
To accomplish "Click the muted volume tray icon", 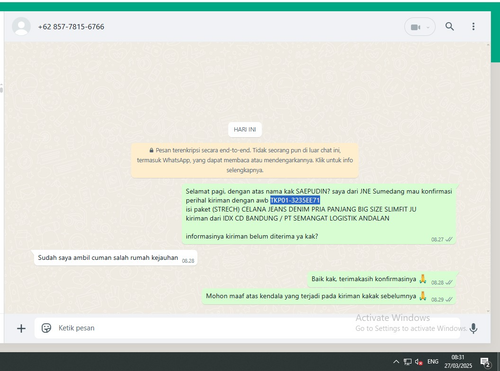I will pyautogui.click(x=419, y=362).
